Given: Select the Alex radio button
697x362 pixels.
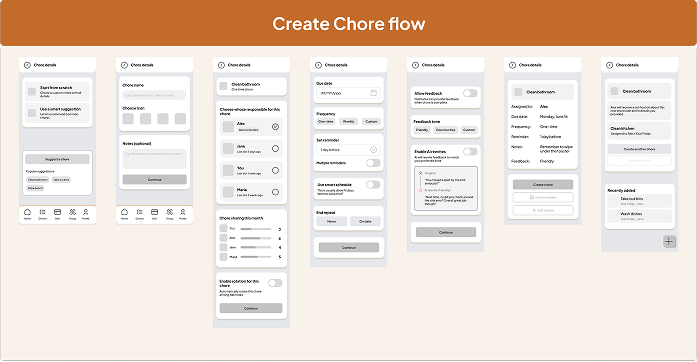Looking at the screenshot, I should tap(275, 127).
